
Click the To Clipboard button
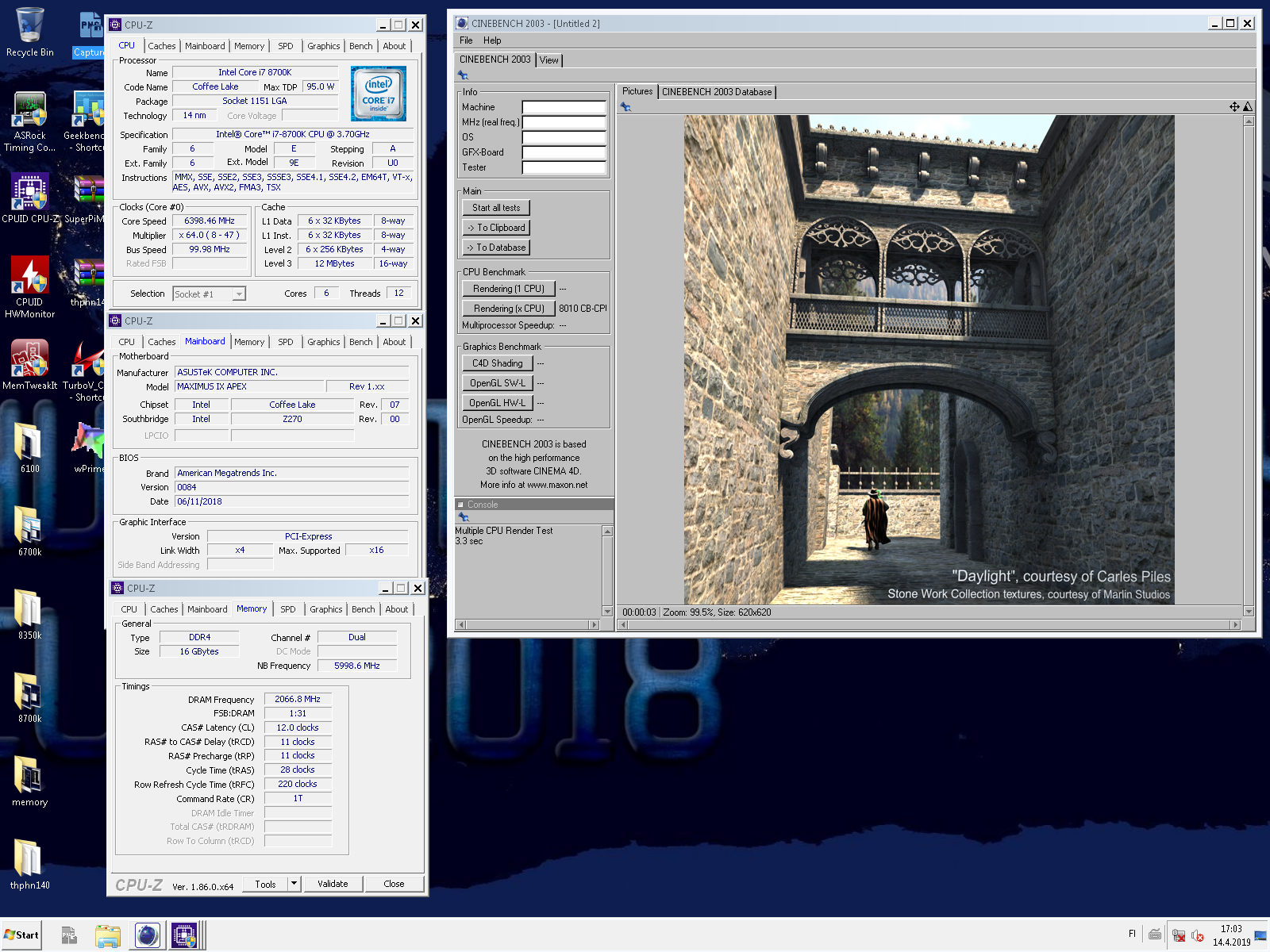coord(496,228)
